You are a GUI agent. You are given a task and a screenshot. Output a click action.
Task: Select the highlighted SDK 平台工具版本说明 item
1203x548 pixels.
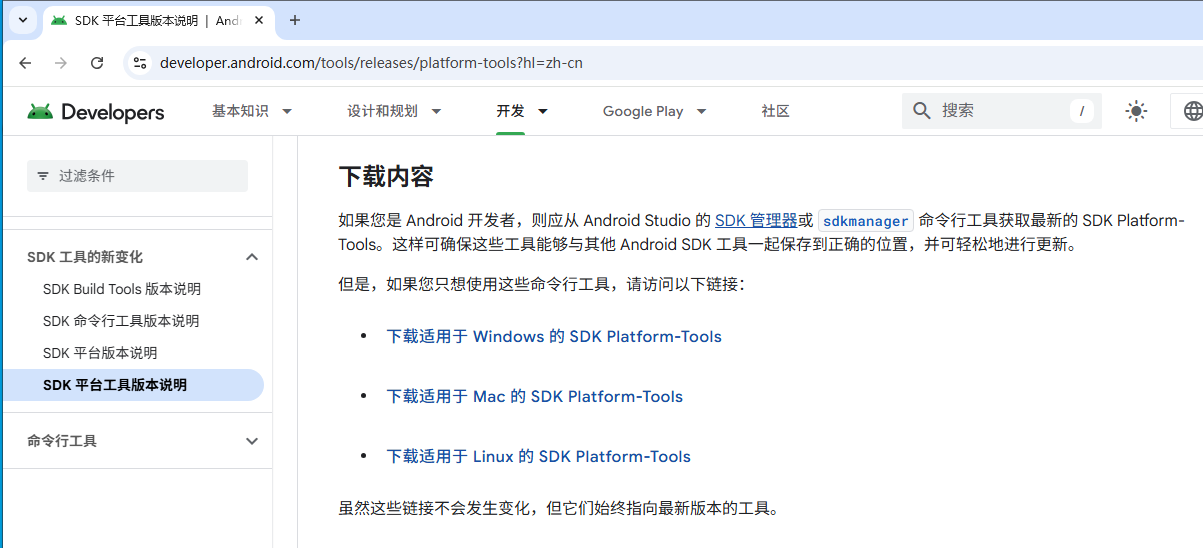(x=132, y=385)
